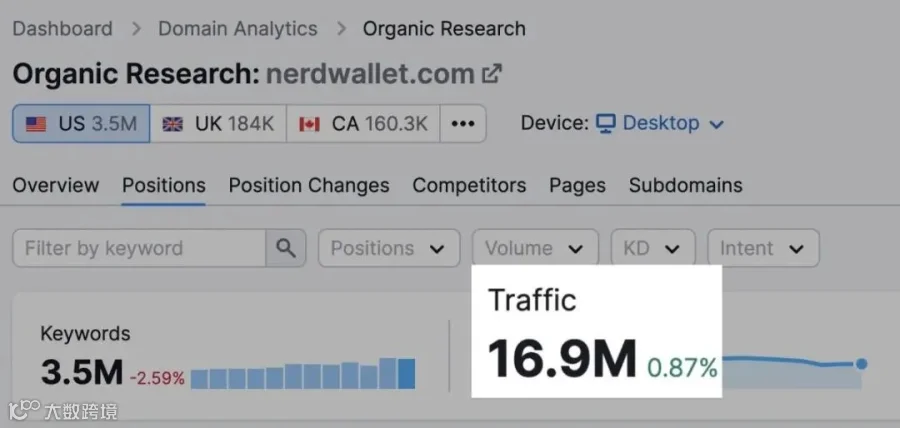
Task: Open the KD filter dropdown
Action: 653,248
